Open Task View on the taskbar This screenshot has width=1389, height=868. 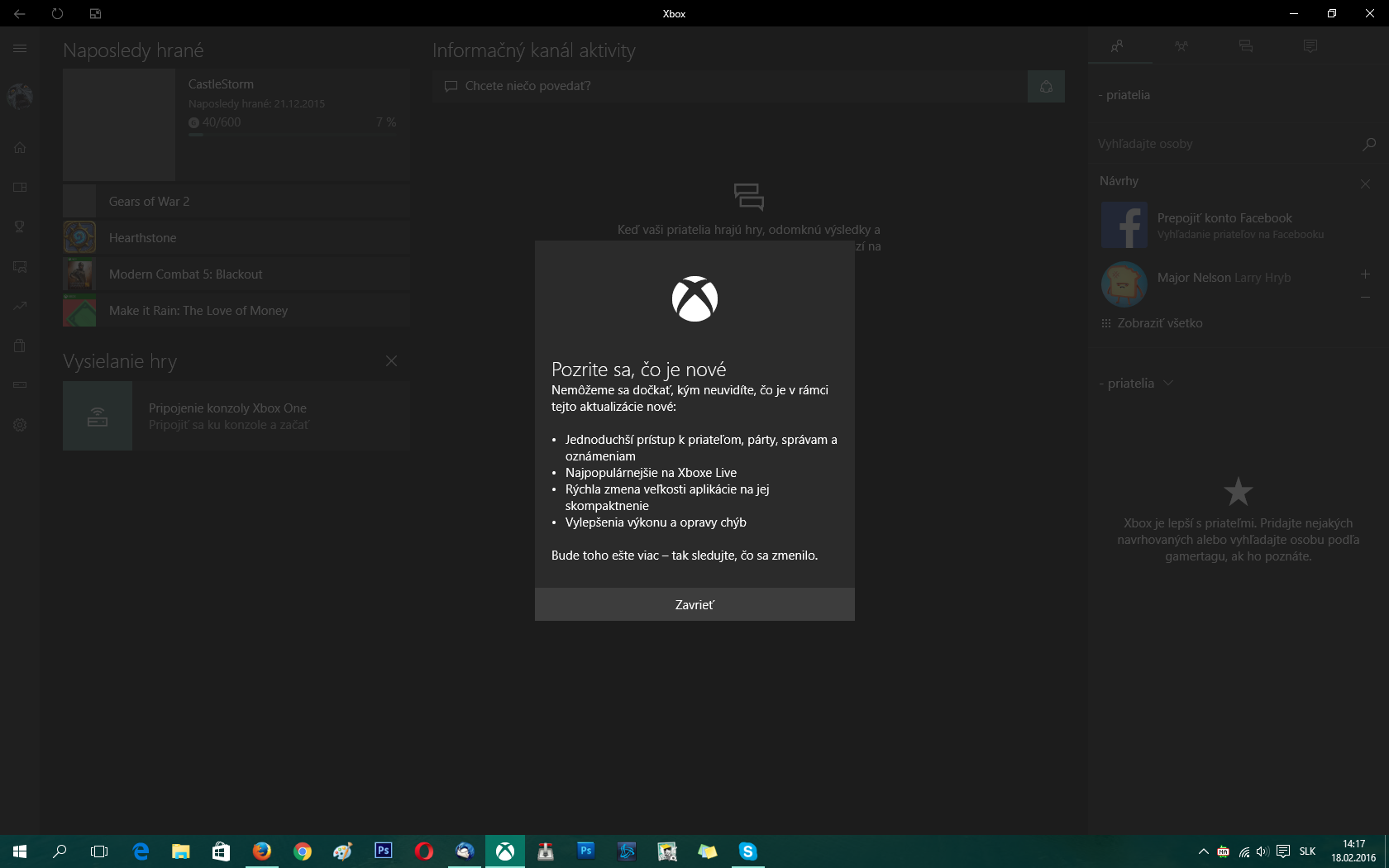pyautogui.click(x=99, y=851)
